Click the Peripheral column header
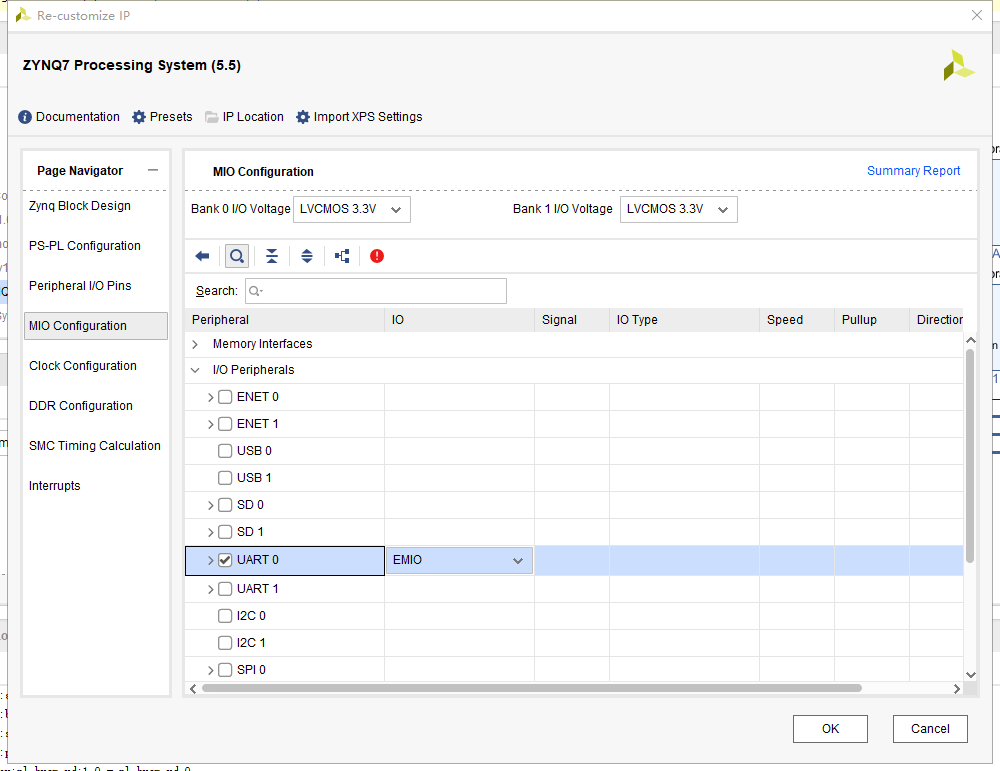This screenshot has width=1000, height=771. [285, 320]
